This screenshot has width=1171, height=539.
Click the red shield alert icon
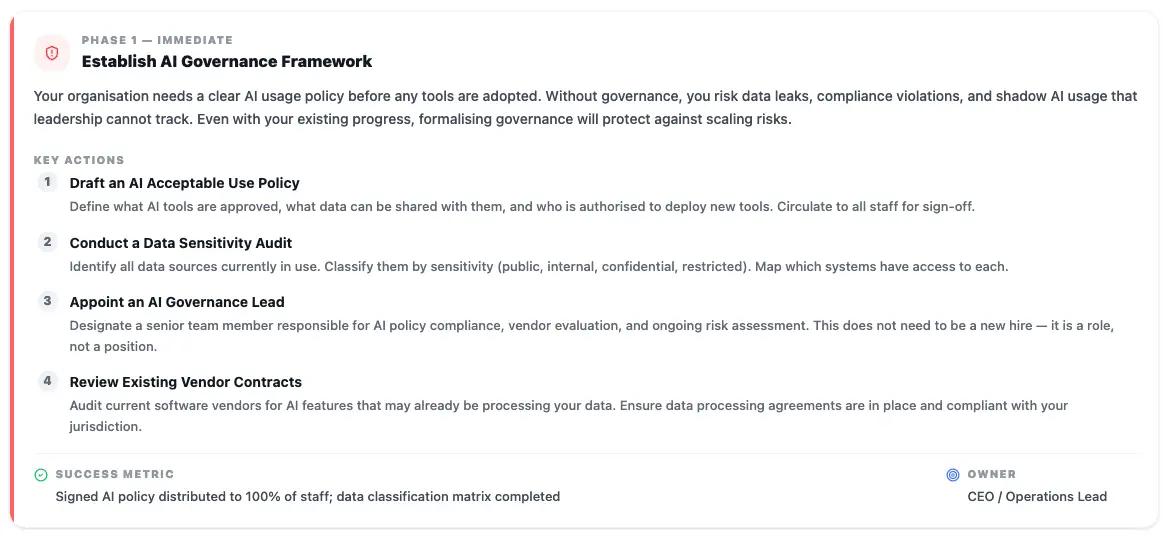coord(52,53)
